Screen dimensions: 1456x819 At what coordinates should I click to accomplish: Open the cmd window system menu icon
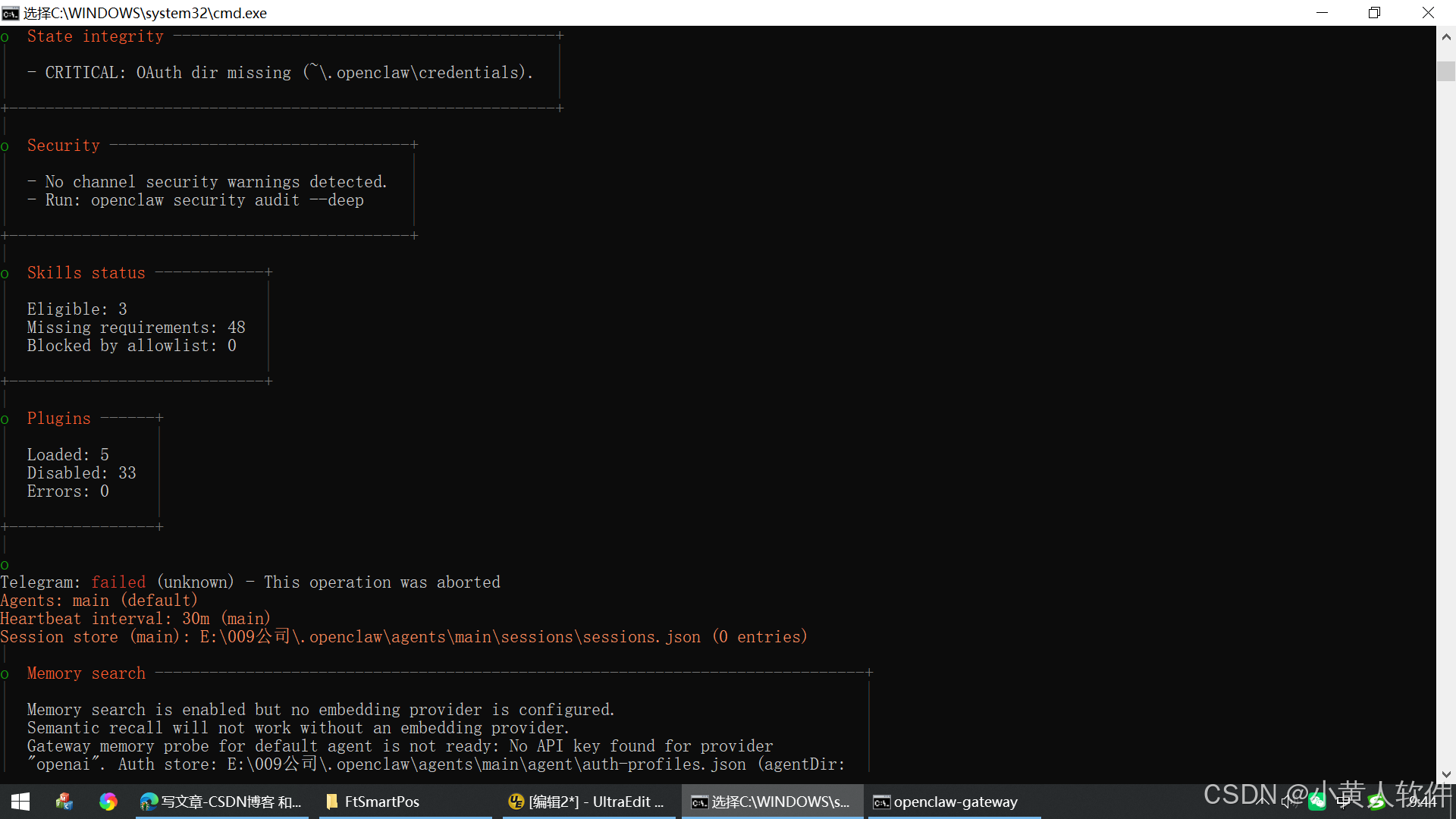(11, 13)
